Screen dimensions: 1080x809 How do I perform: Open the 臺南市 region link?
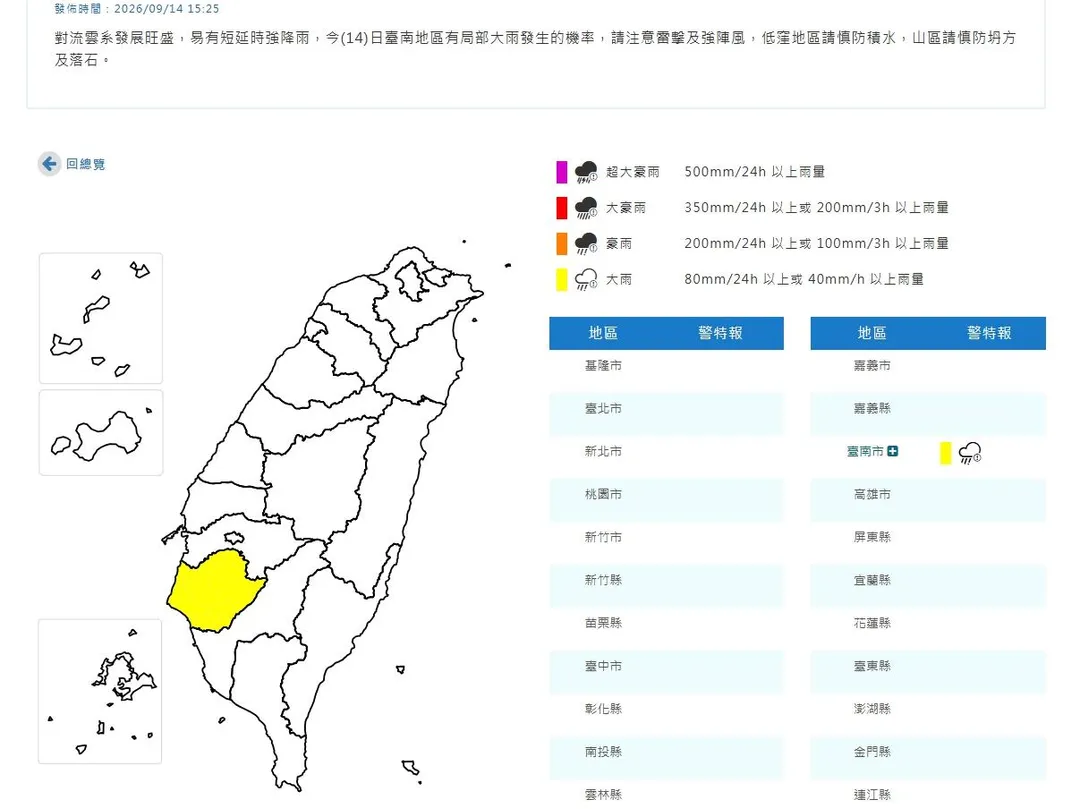point(865,451)
